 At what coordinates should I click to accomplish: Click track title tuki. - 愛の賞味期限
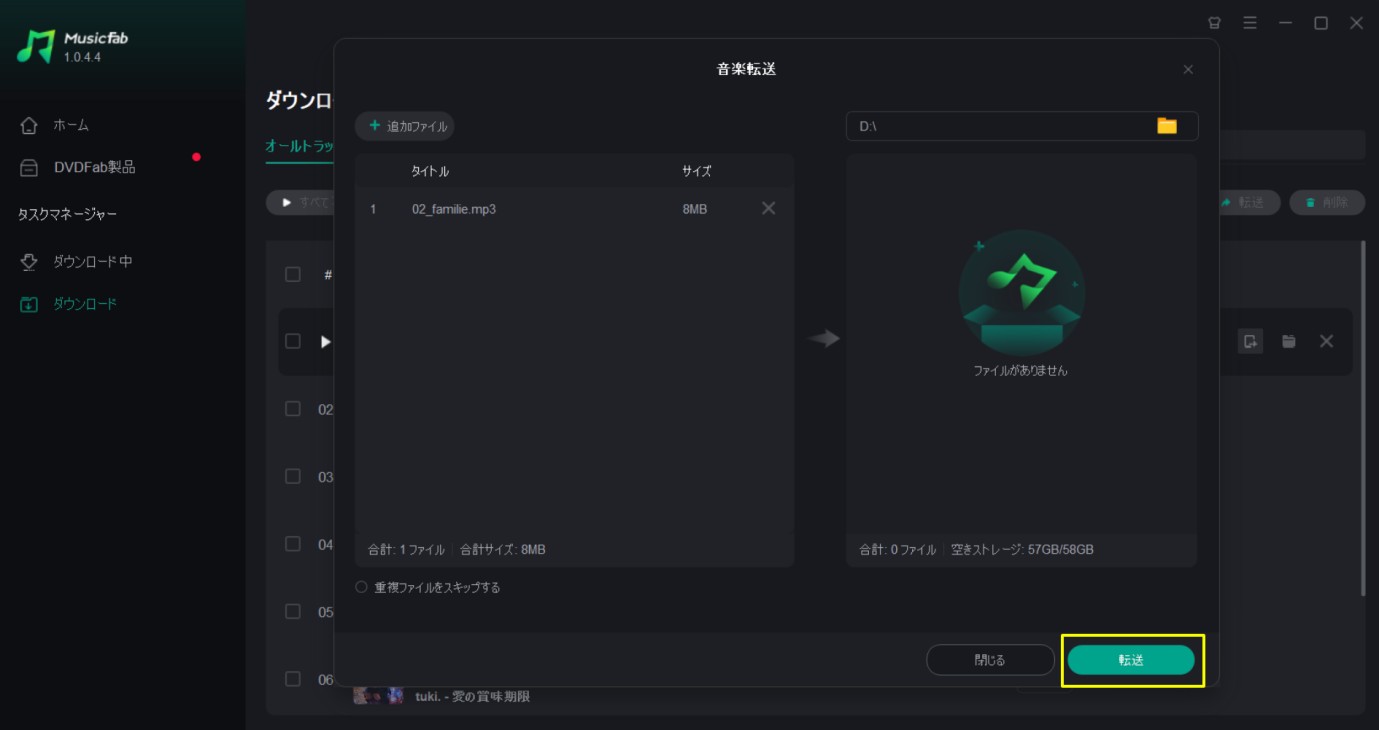click(472, 696)
